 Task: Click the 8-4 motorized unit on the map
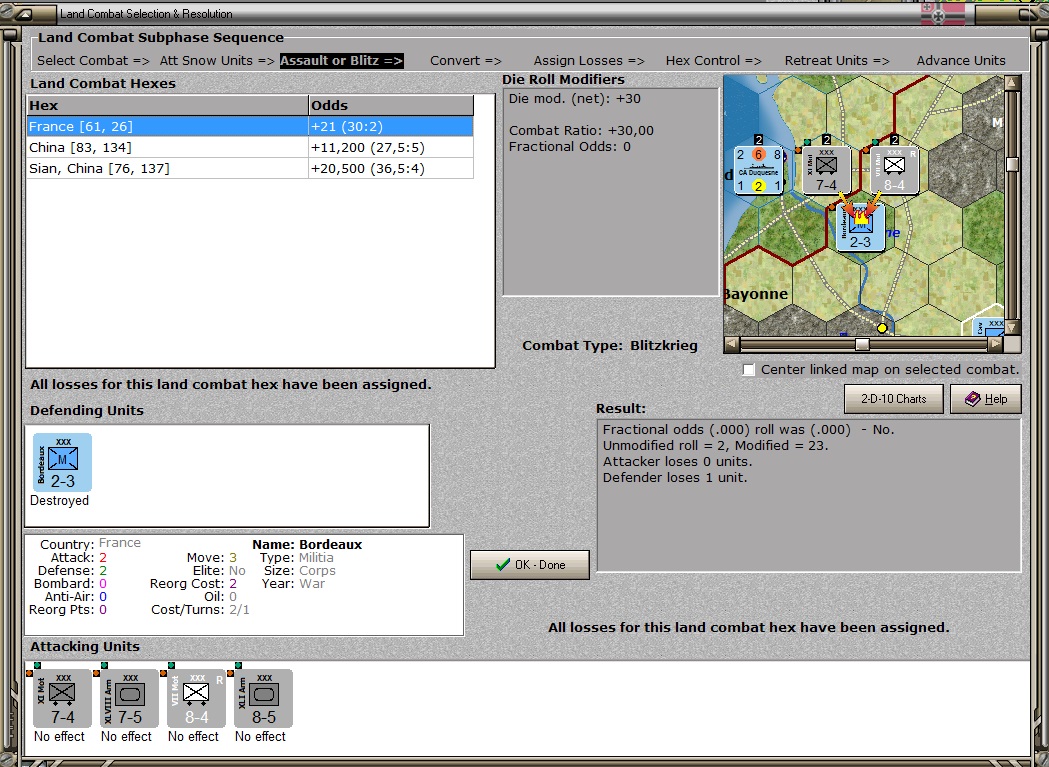[894, 170]
